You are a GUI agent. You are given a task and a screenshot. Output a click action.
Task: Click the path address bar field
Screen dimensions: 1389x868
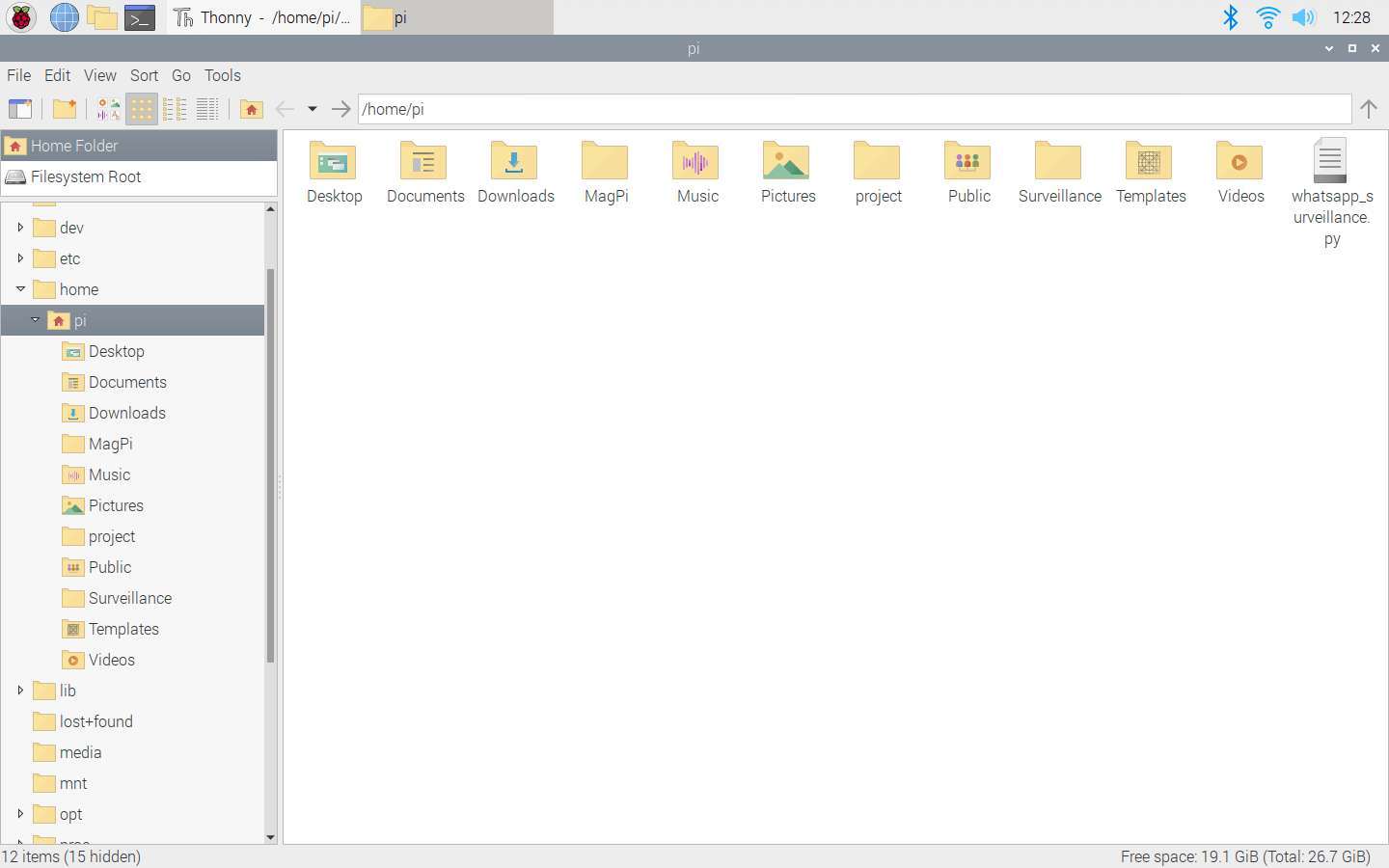coord(854,109)
